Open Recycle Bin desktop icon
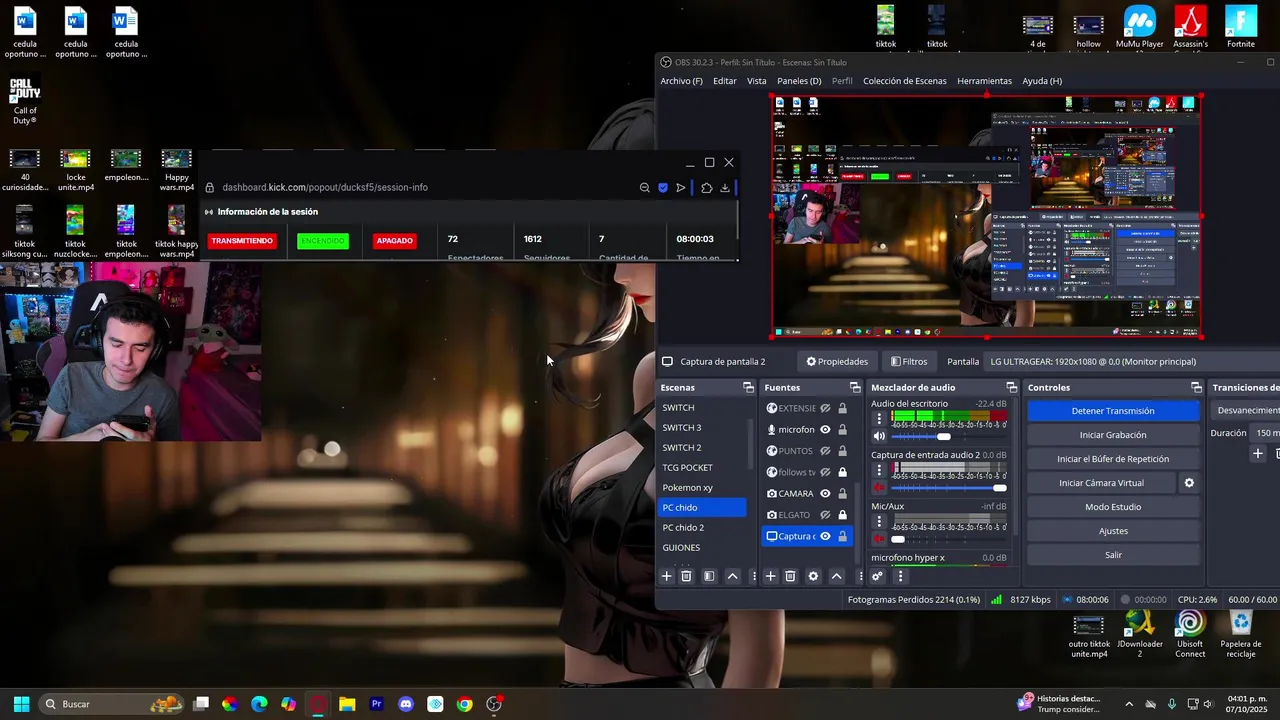The image size is (1280, 720). (x=1240, y=634)
